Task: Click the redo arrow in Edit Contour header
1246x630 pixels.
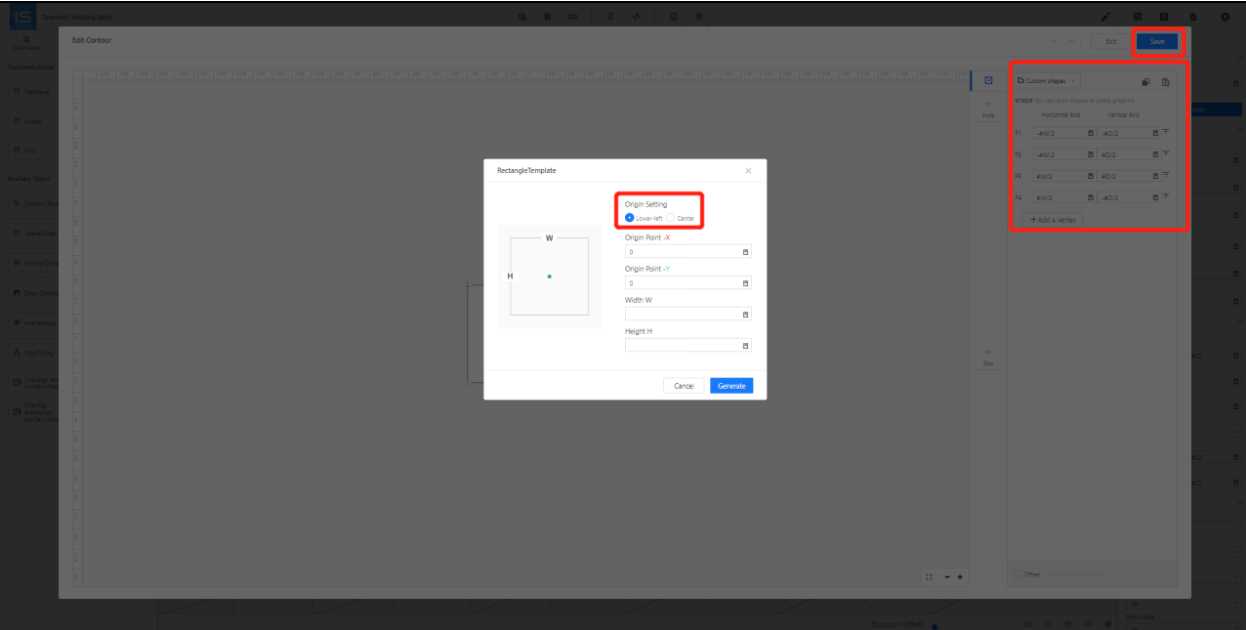Action: pyautogui.click(x=1072, y=41)
